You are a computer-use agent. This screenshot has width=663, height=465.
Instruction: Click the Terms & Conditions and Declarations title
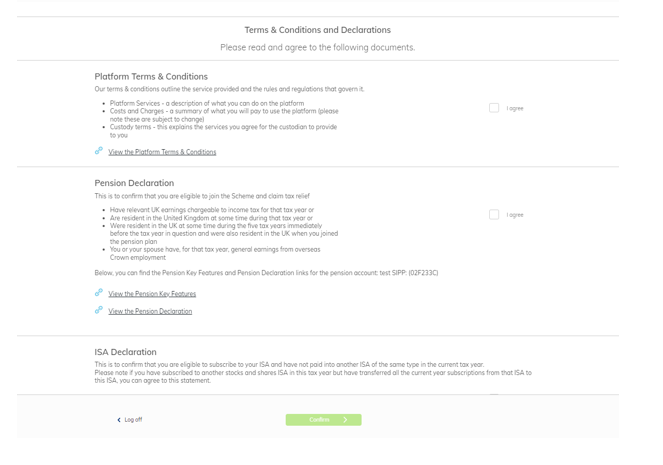click(318, 30)
